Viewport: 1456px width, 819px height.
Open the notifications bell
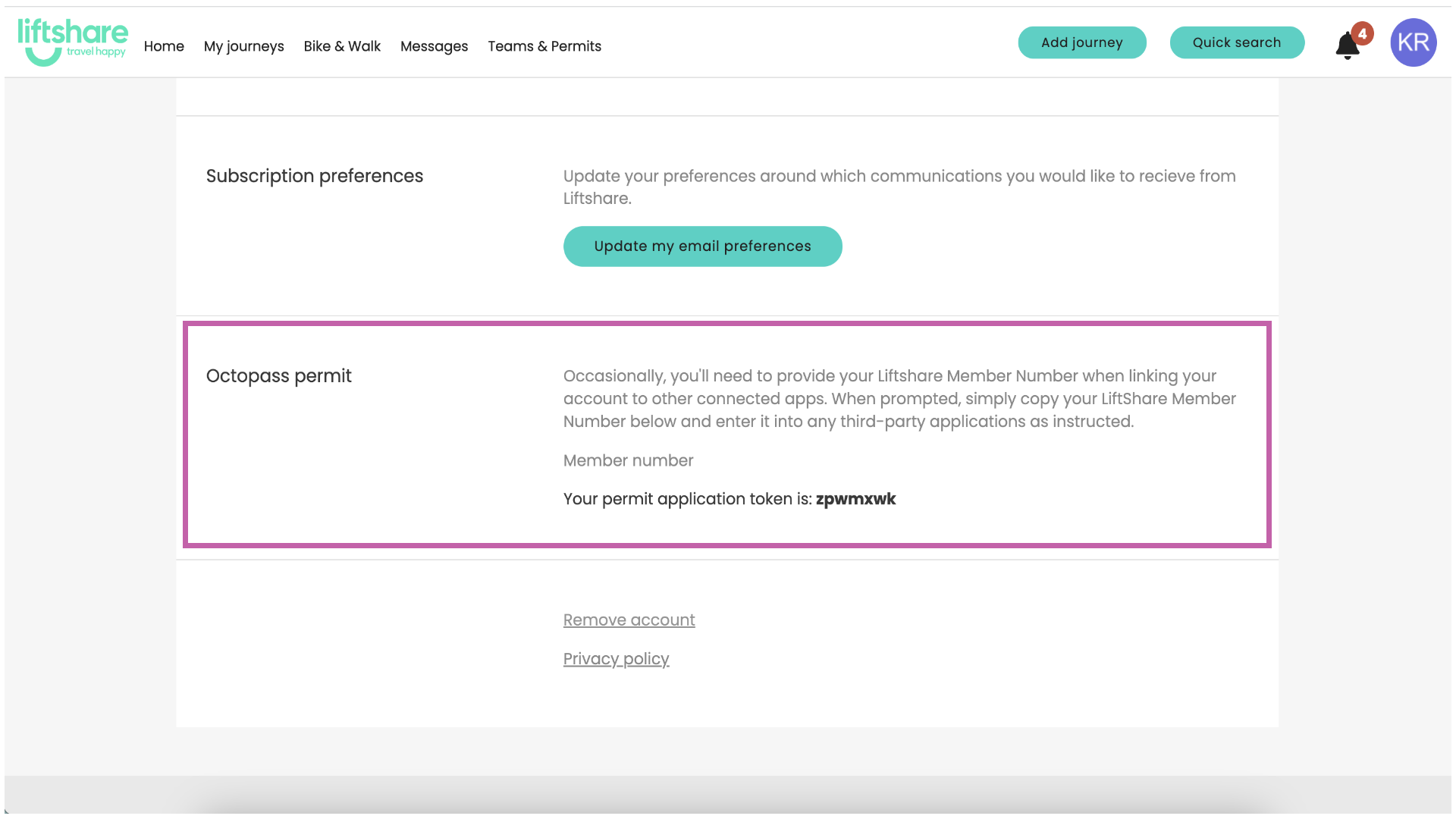point(1347,45)
